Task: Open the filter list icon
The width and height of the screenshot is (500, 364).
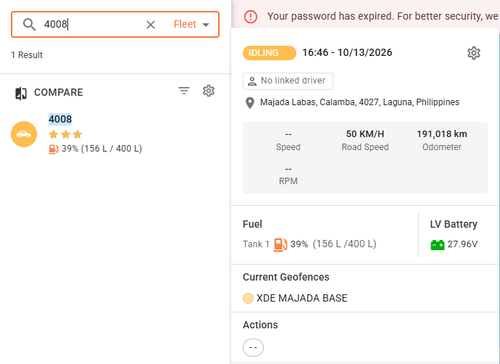Action: (x=184, y=91)
